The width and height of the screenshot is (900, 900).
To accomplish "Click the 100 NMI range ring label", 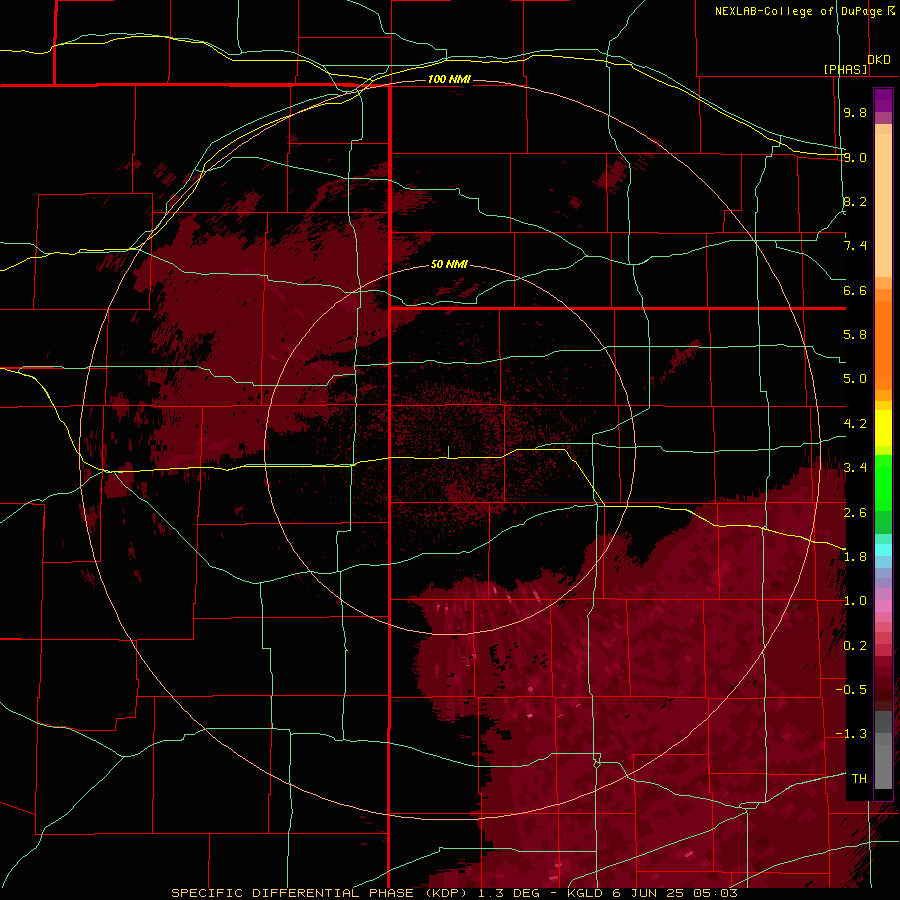I will click(449, 79).
